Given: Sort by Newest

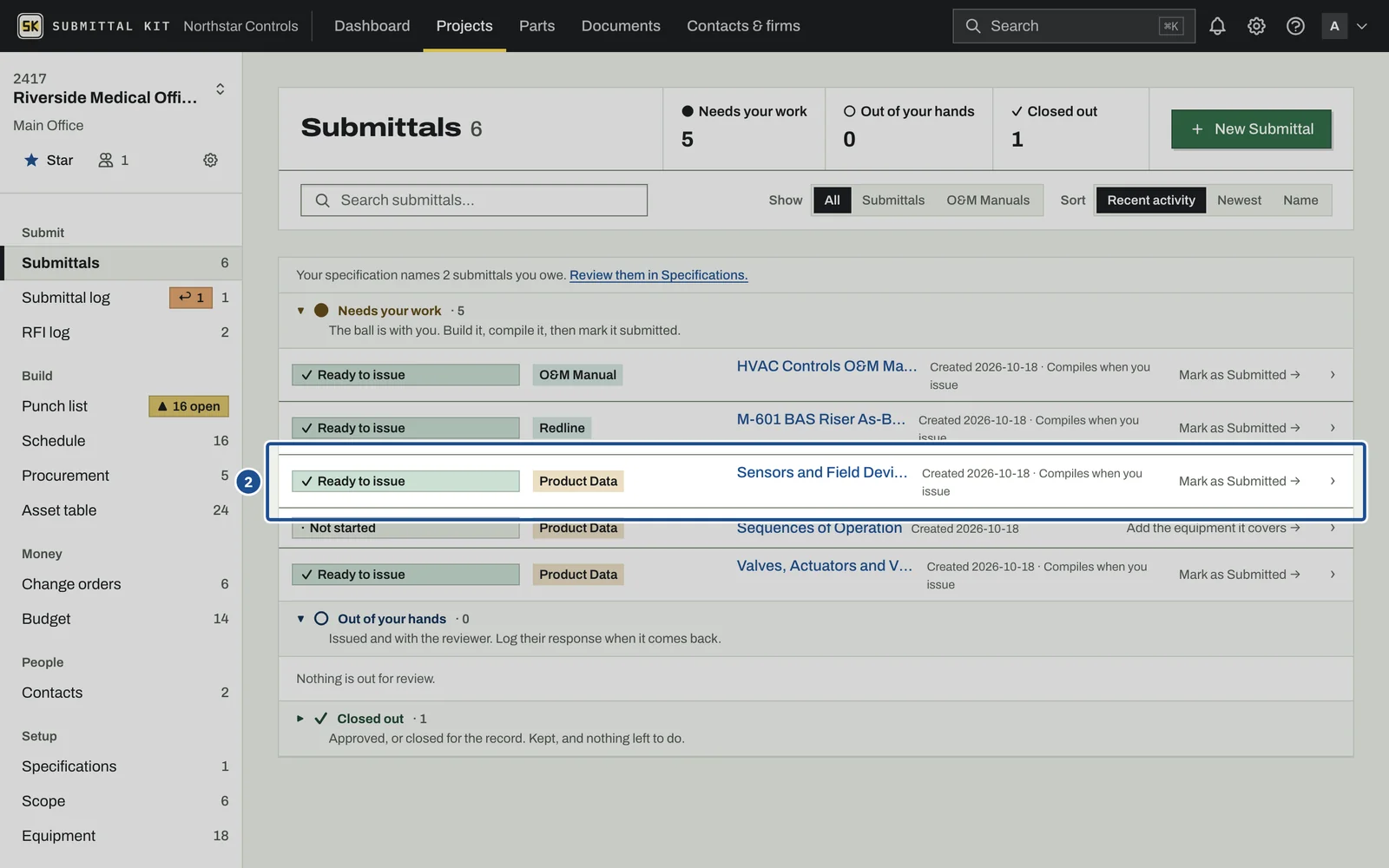Looking at the screenshot, I should (1239, 201).
